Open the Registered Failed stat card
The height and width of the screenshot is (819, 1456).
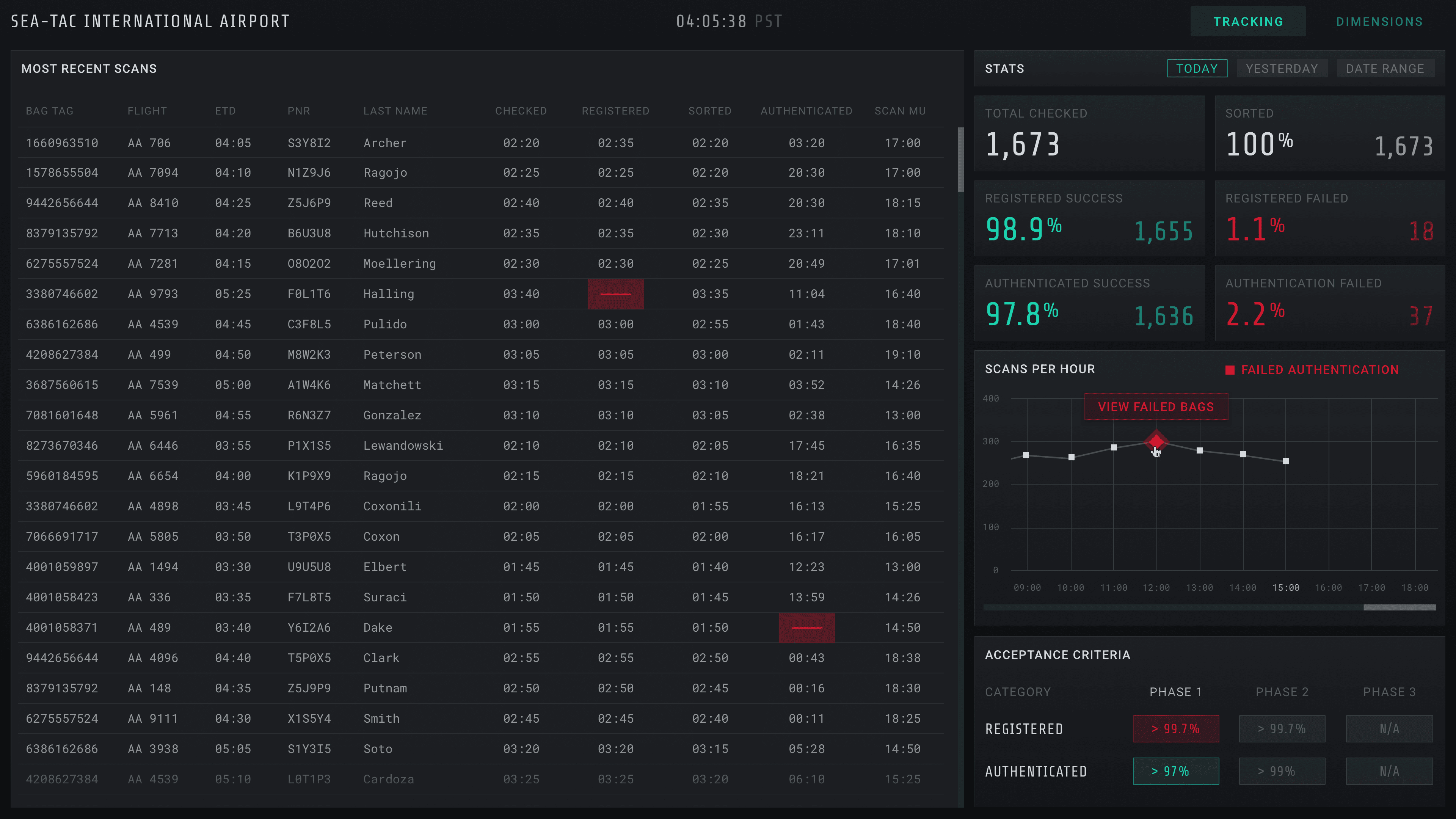(1329, 219)
